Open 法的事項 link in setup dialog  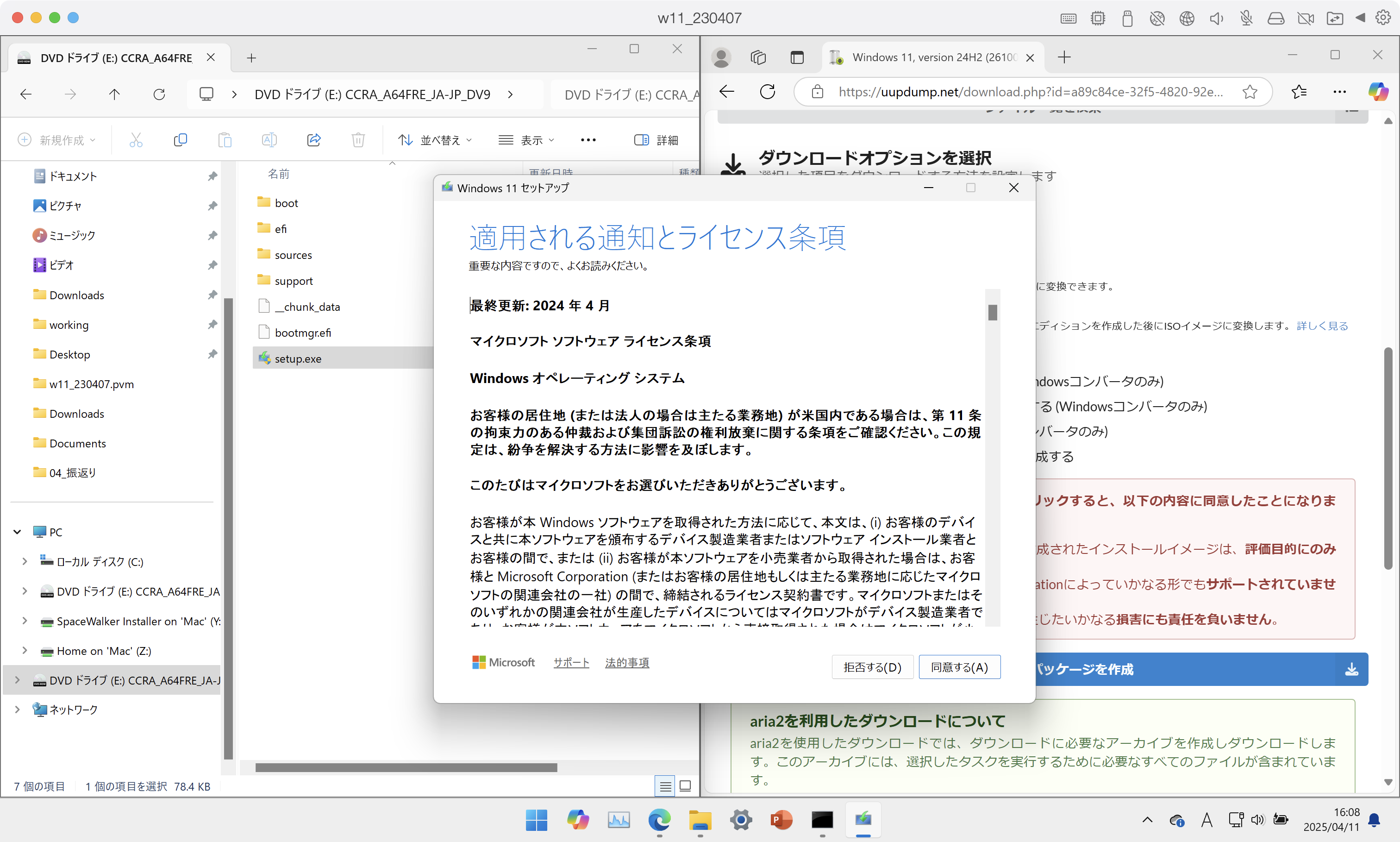627,663
